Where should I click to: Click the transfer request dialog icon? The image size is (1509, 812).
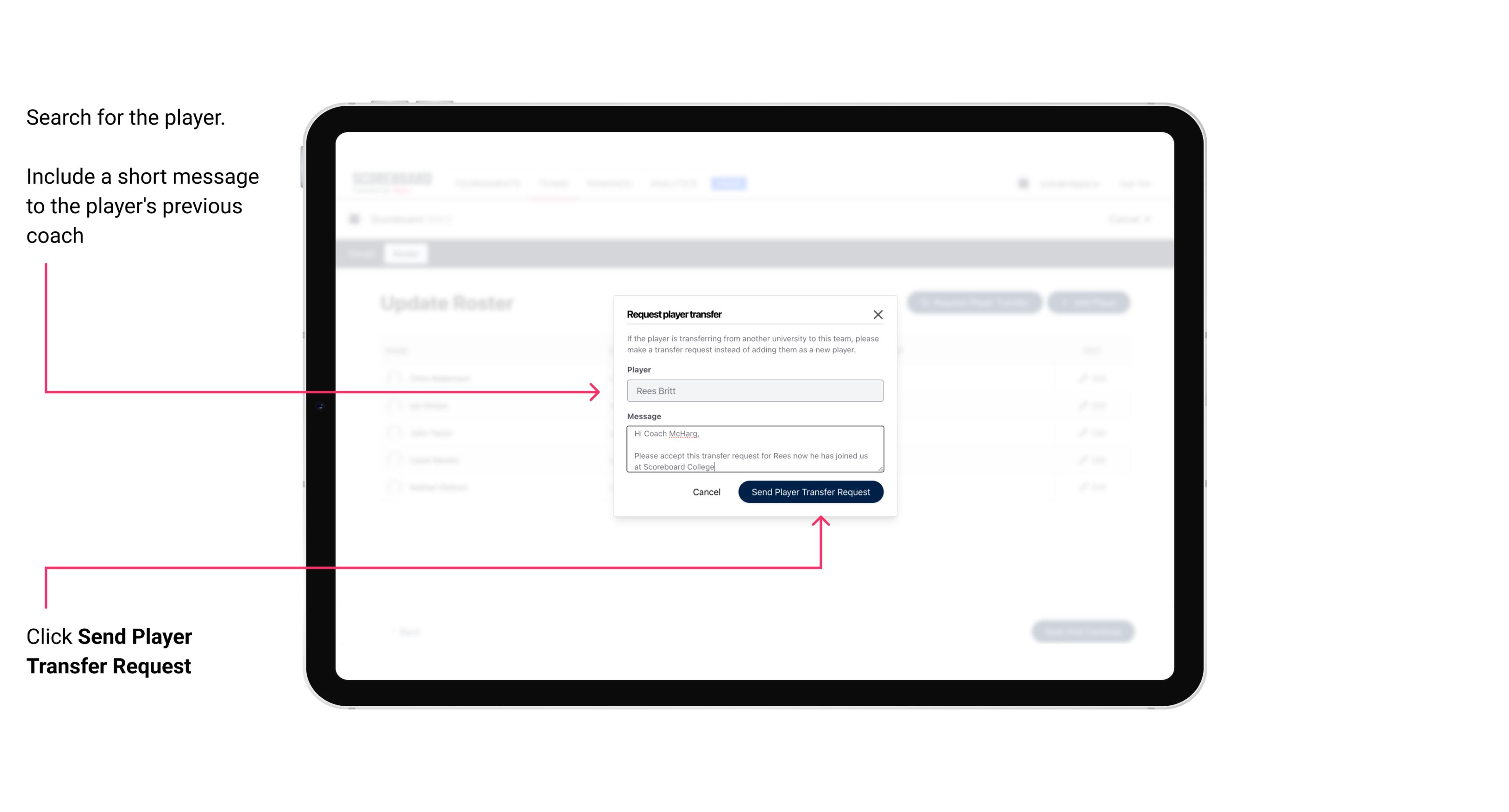click(877, 314)
